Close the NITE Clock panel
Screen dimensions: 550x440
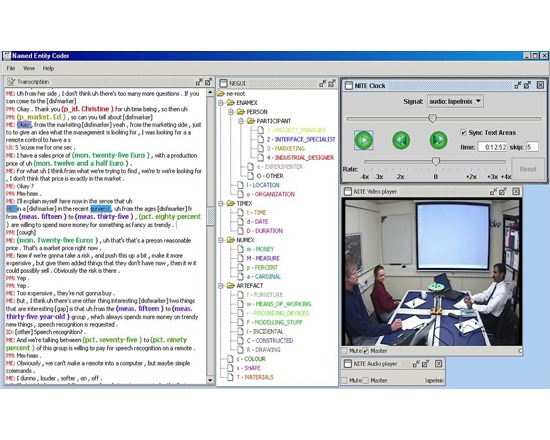coord(541,85)
